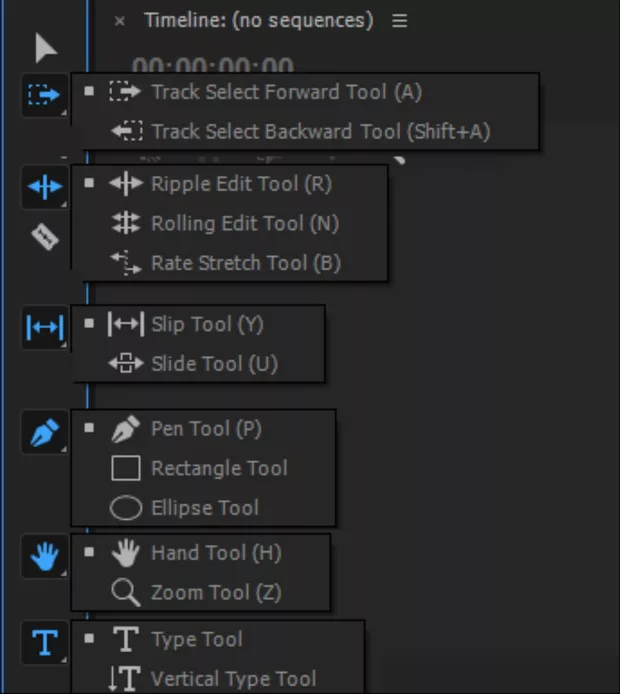The width and height of the screenshot is (620, 694).
Task: Select Ellipse Tool in the flyout
Action: click(204, 508)
